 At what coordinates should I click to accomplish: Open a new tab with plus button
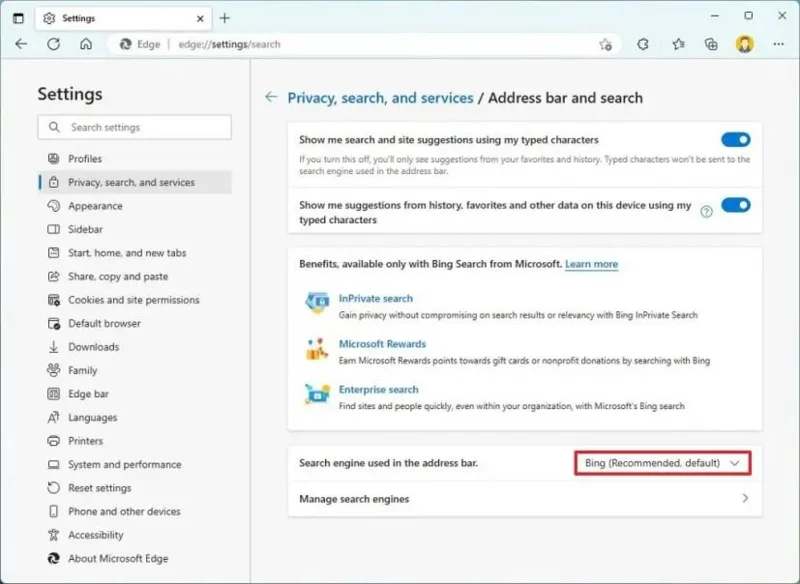point(224,18)
